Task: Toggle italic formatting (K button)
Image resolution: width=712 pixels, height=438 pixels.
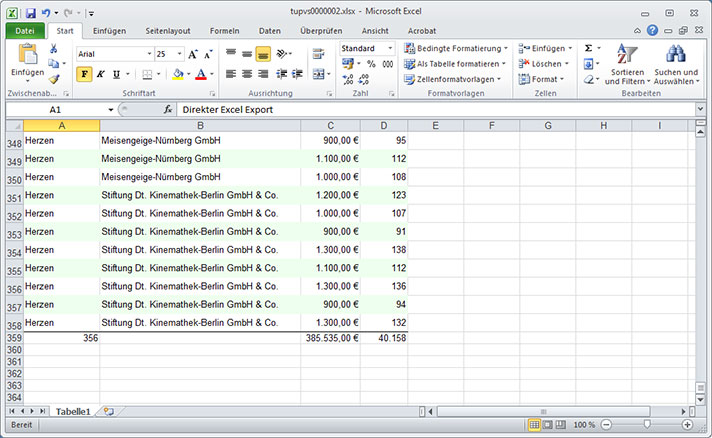Action: coord(100,74)
